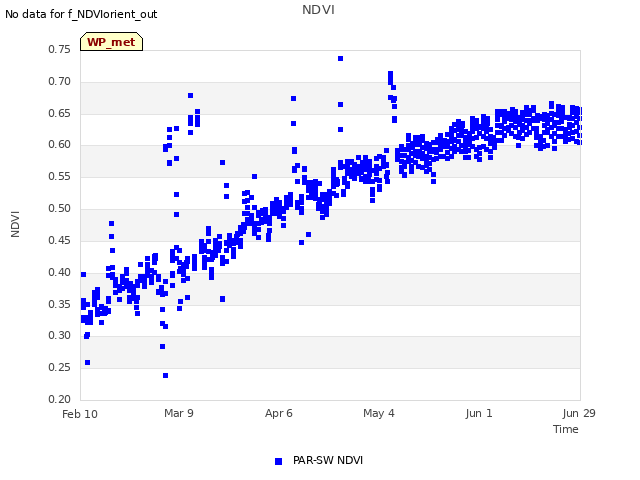640x480 pixels.
Task: Click the Jun 1 x-axis tick label
Action: click(x=479, y=413)
